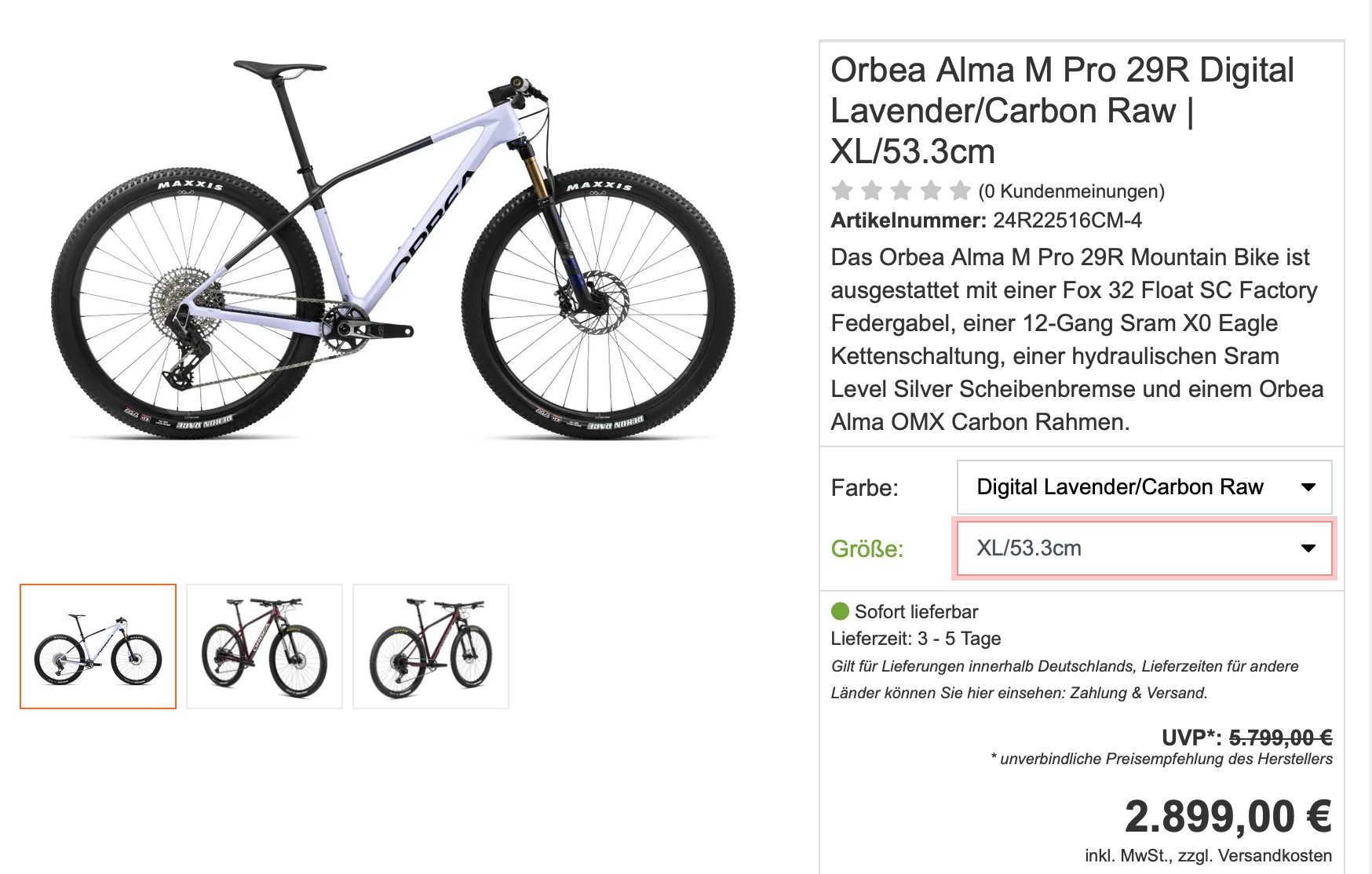1372x874 pixels.
Task: Click the crossed-out UVP 5.799,00 € price
Action: coord(1279,737)
